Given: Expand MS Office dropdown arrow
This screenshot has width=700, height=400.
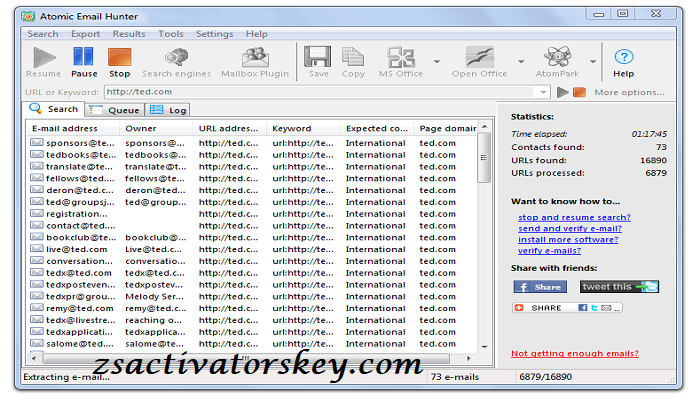Looking at the screenshot, I should click(437, 62).
